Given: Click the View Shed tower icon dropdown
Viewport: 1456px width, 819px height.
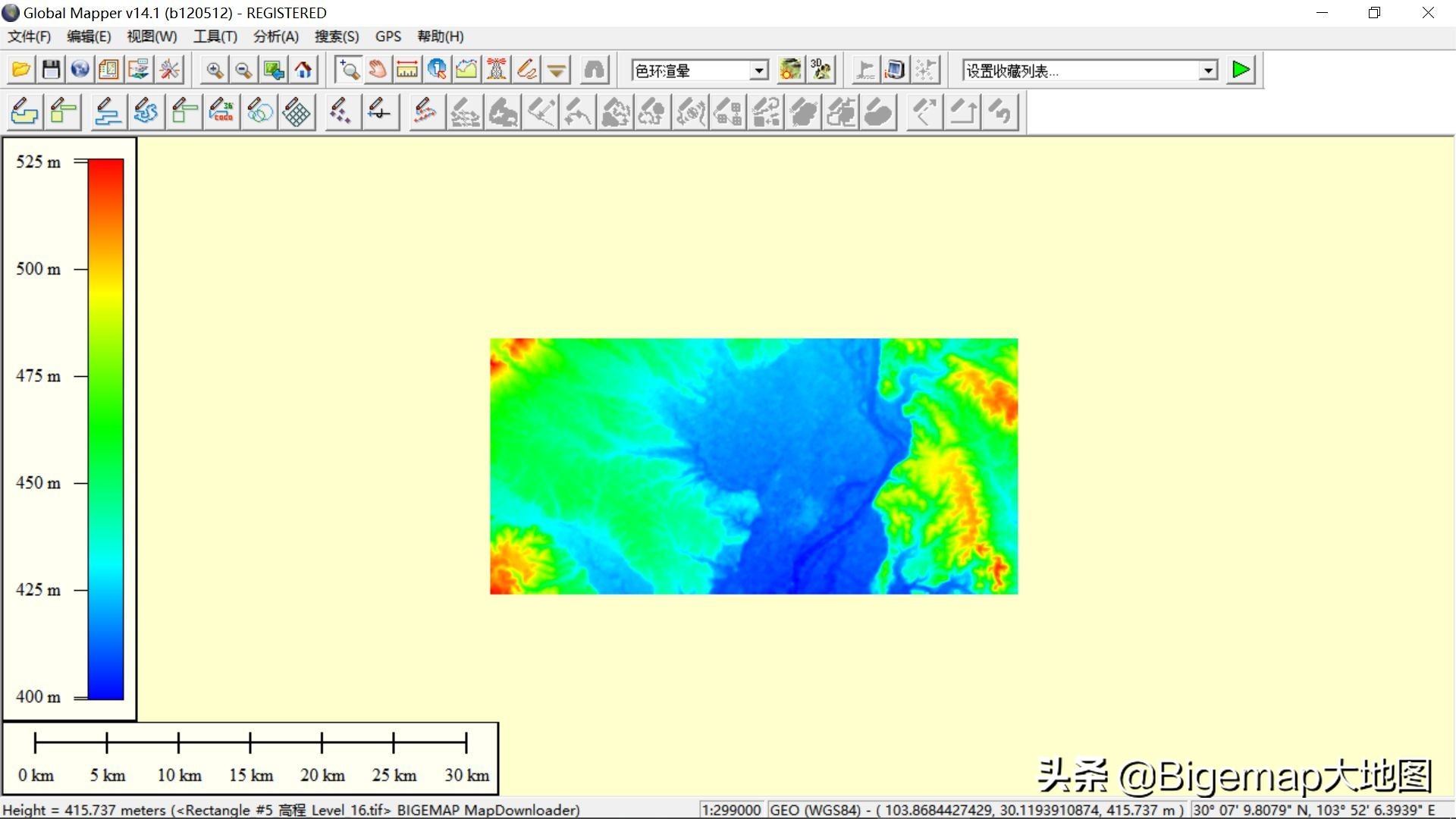Looking at the screenshot, I should click(x=497, y=71).
